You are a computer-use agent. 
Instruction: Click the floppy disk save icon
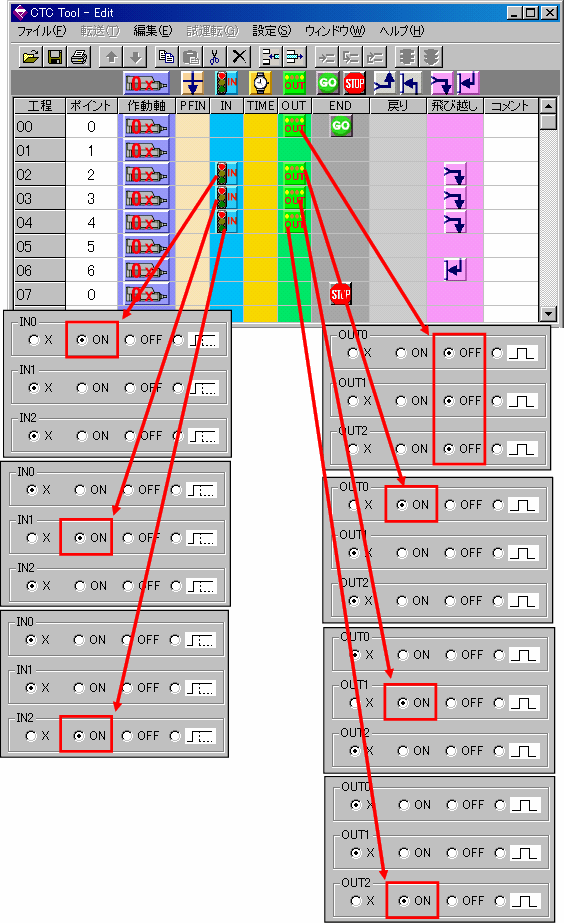pos(55,57)
